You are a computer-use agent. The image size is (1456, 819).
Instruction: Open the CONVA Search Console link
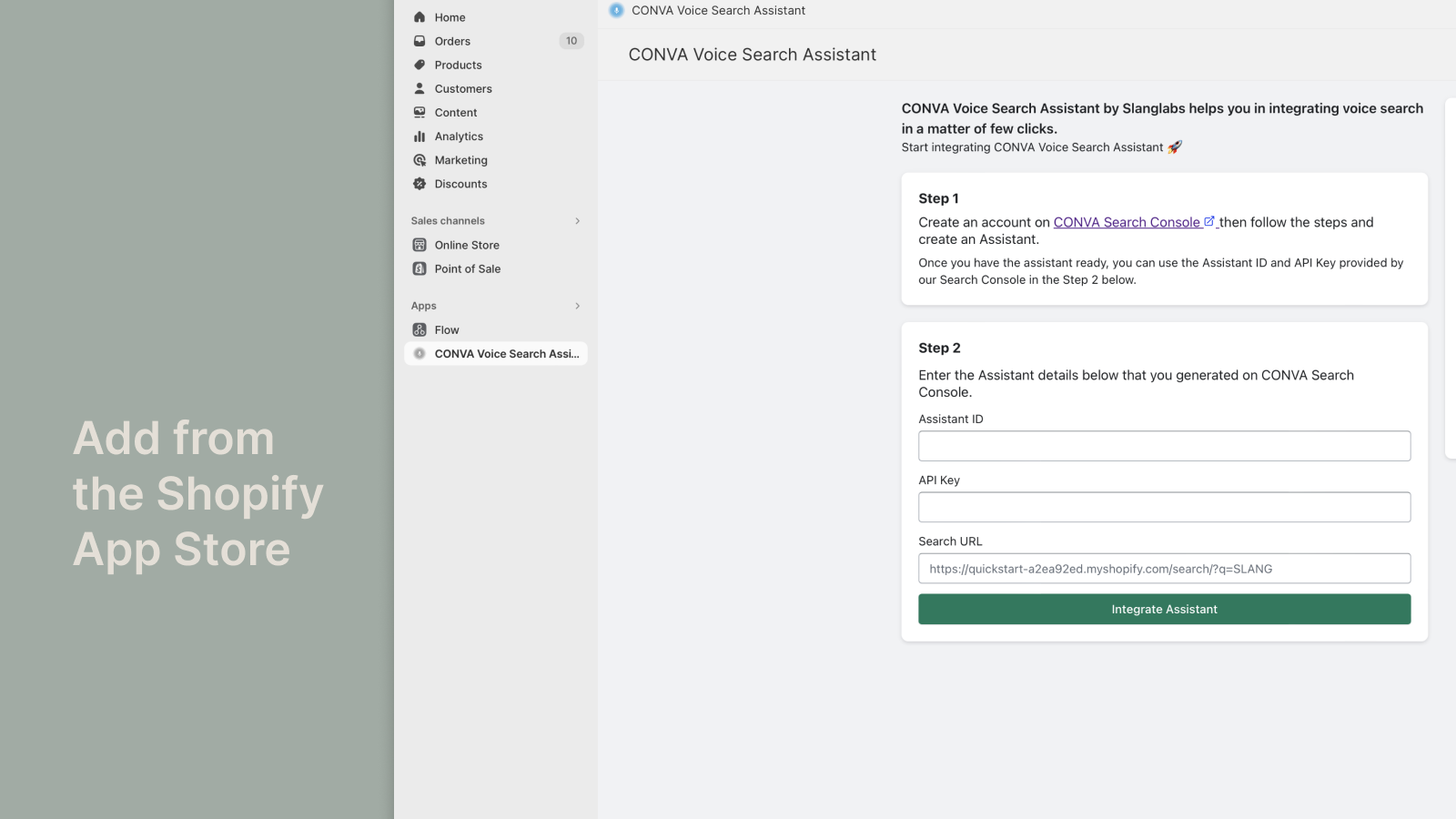(1127, 222)
